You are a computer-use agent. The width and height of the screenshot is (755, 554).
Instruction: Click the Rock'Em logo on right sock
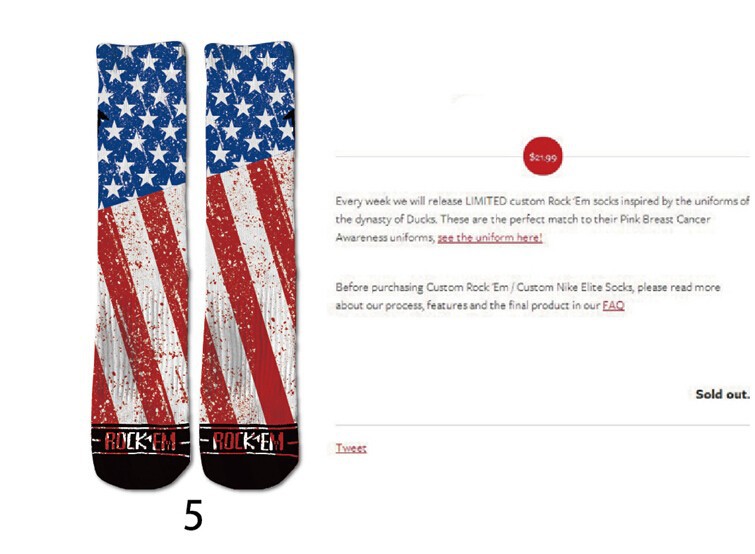pos(248,441)
